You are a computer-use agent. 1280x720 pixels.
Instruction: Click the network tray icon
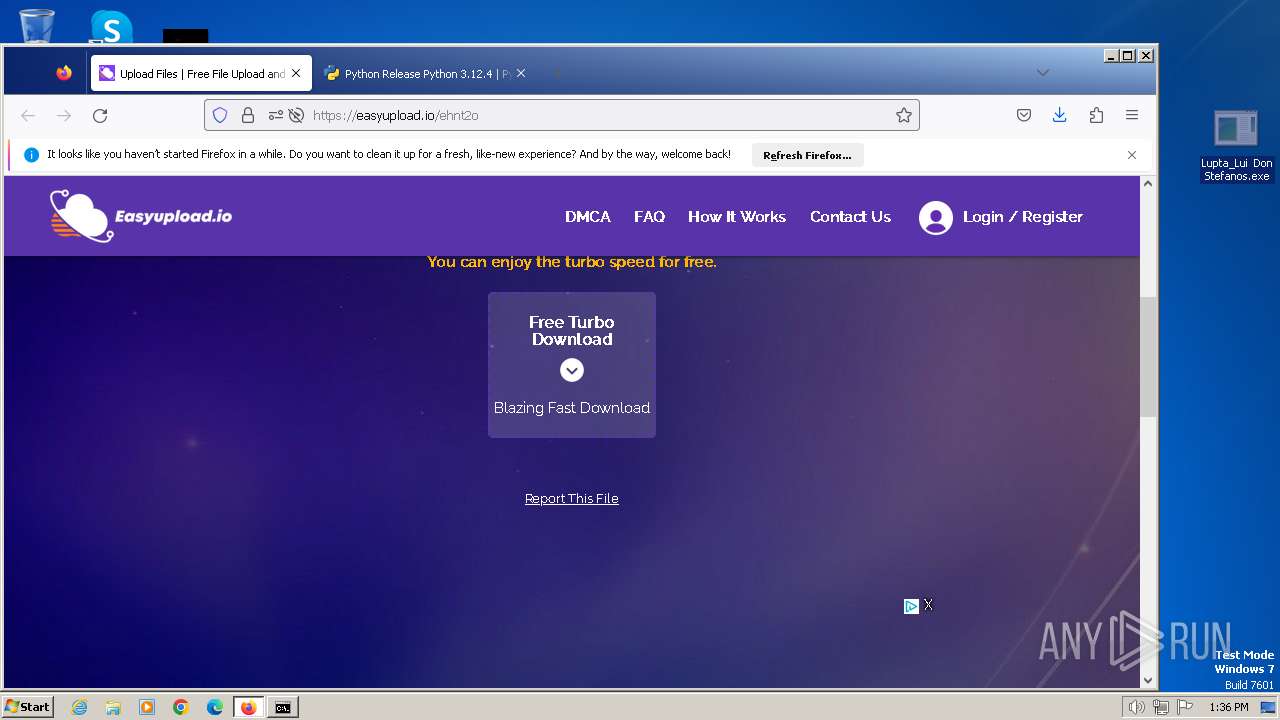pos(1161,707)
